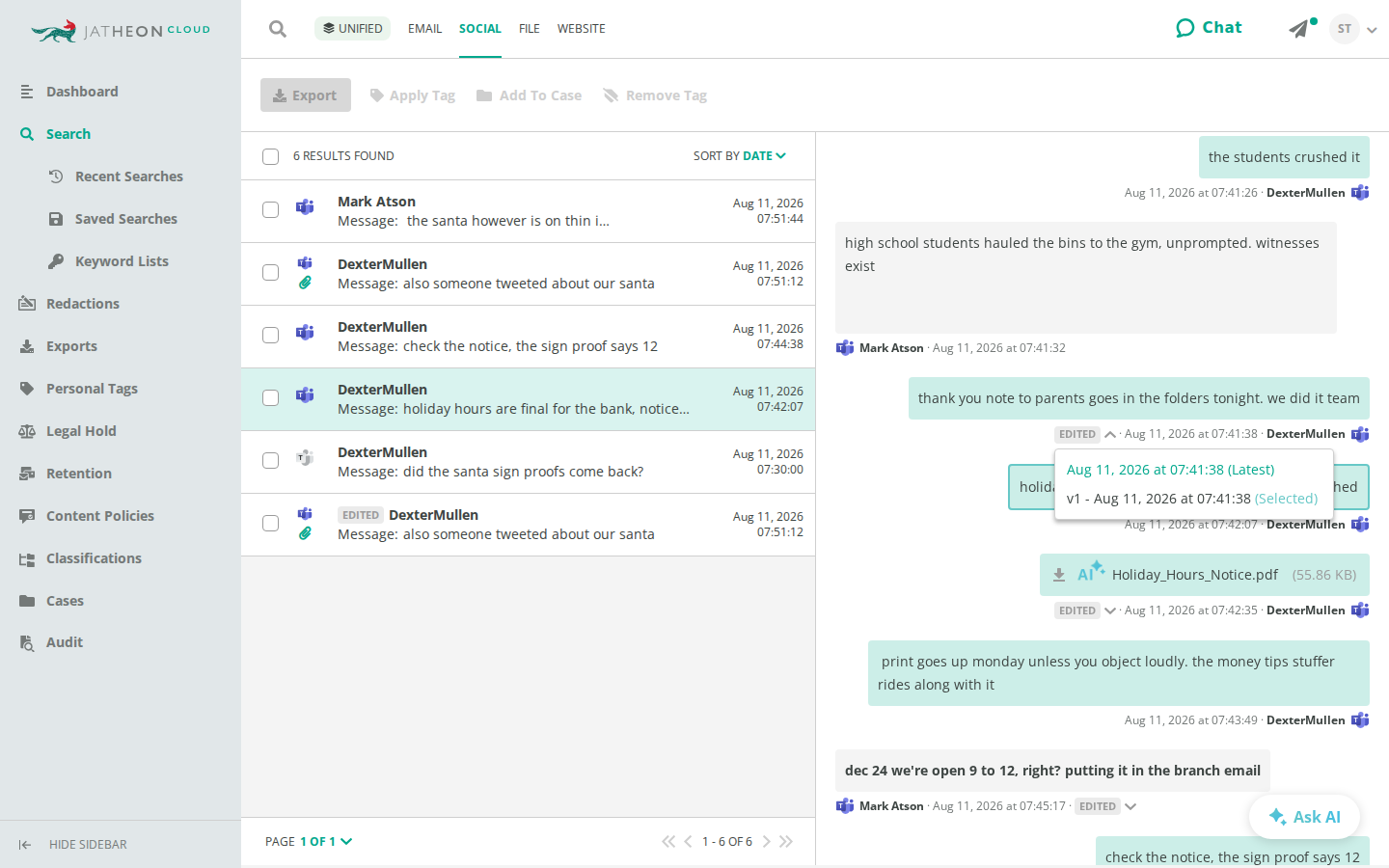Go to Dashboard in the sidebar
This screenshot has width=1389, height=868.
click(x=82, y=92)
